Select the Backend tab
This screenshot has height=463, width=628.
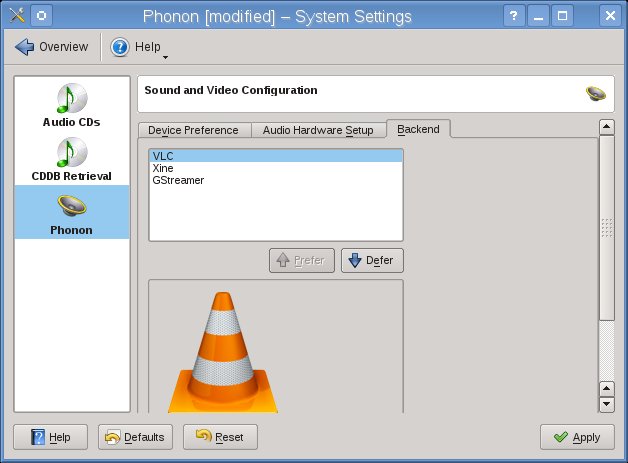418,129
